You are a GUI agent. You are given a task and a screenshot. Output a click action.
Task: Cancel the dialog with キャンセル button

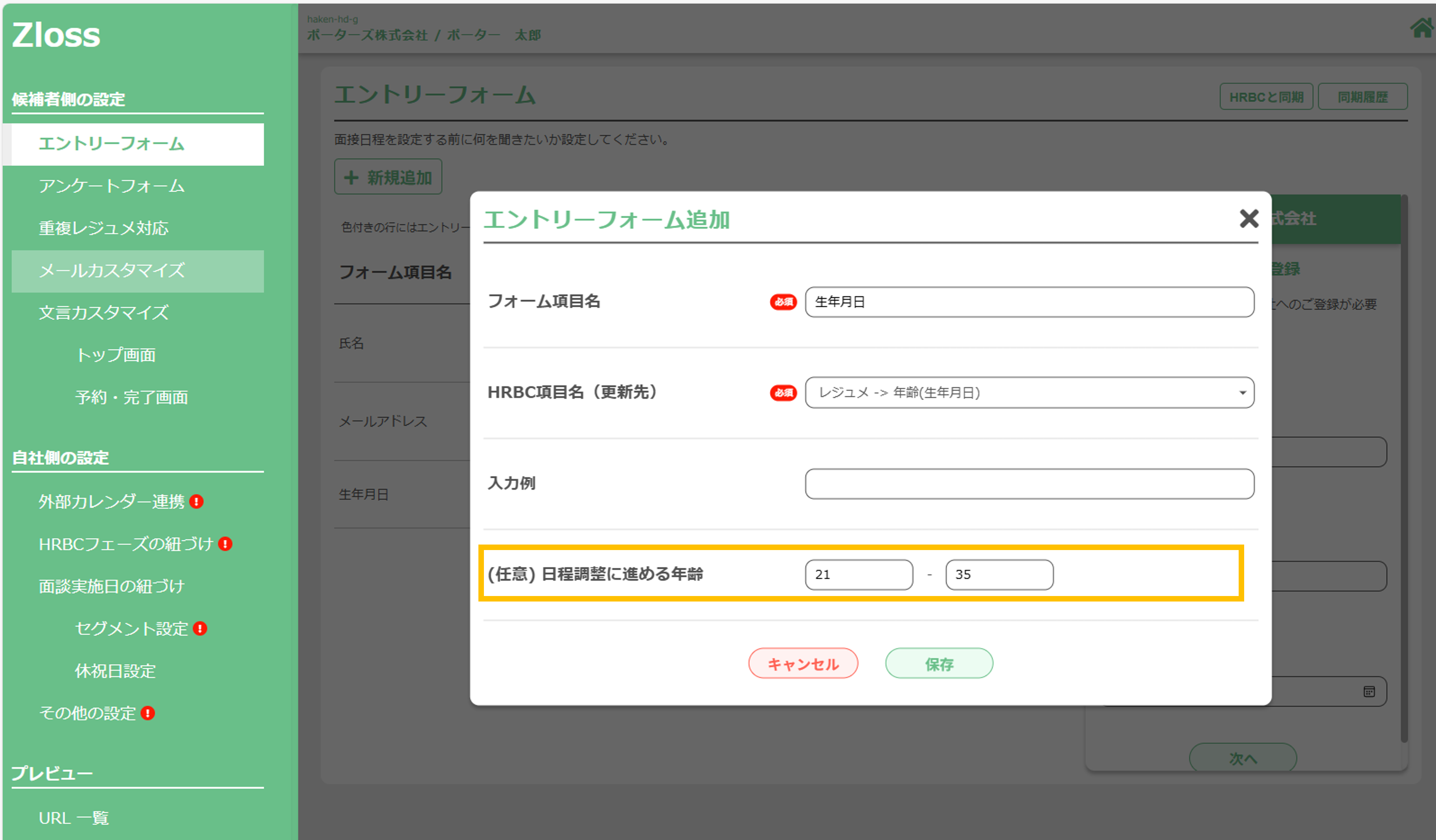[803, 663]
